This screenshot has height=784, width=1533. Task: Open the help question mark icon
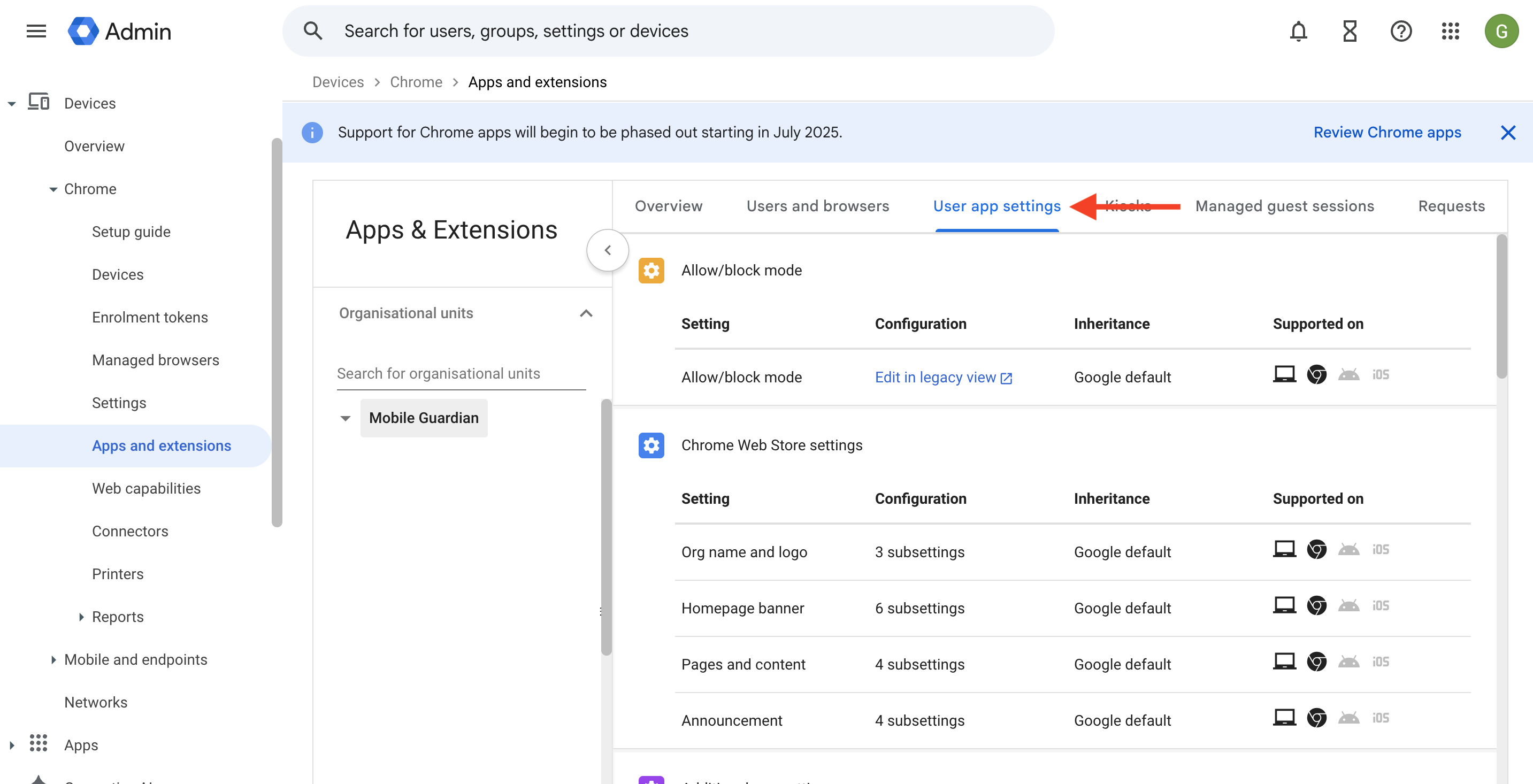1400,31
